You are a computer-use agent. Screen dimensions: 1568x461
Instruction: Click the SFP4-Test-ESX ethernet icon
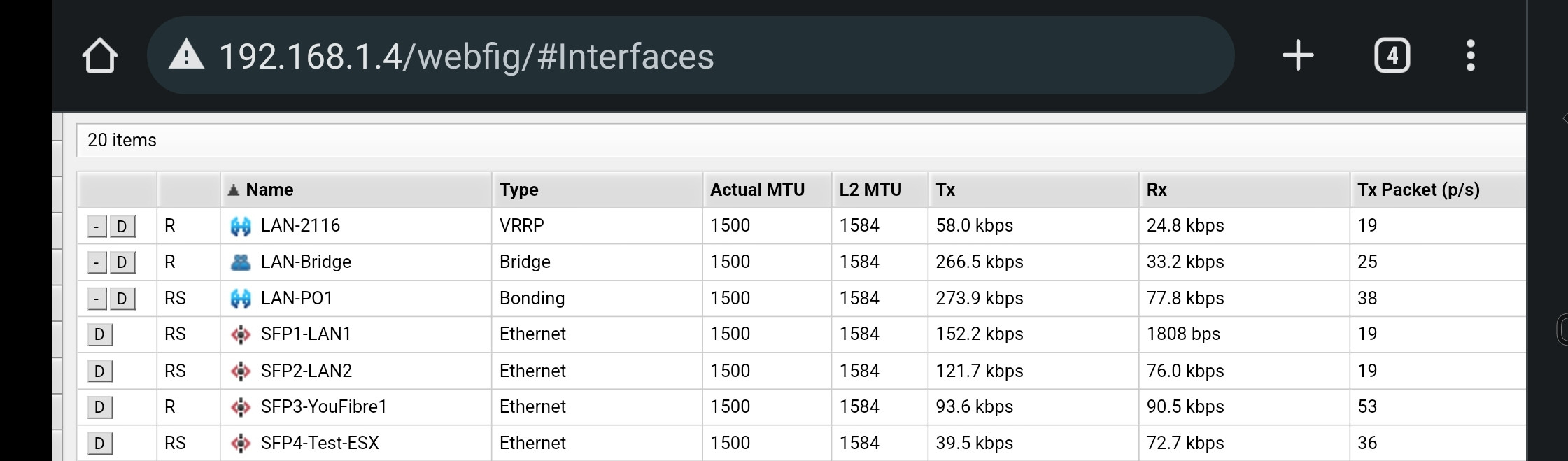[x=241, y=444]
